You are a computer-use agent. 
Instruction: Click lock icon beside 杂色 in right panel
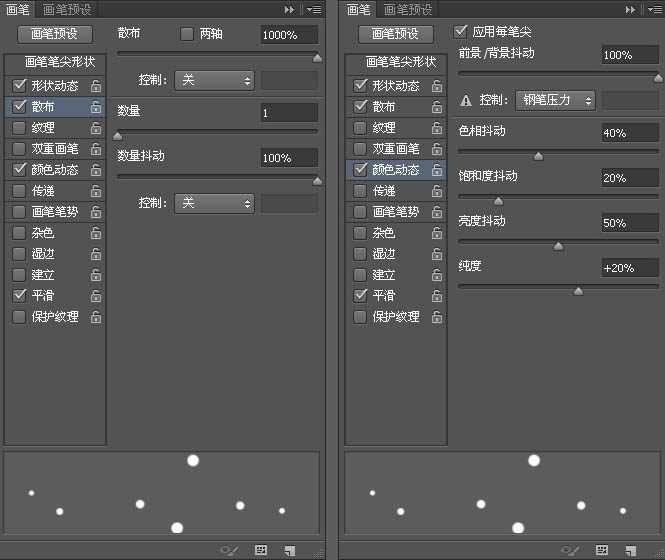(x=437, y=233)
